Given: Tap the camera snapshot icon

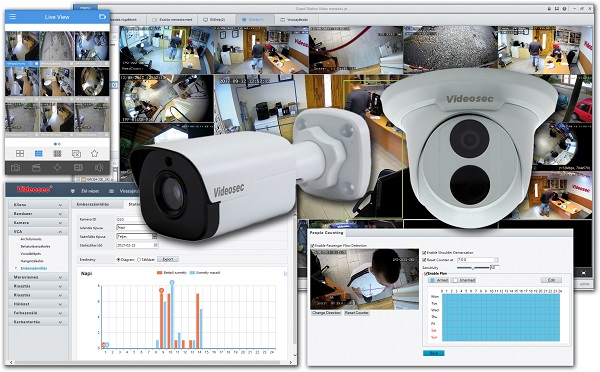Looking at the screenshot, I should tap(15, 168).
